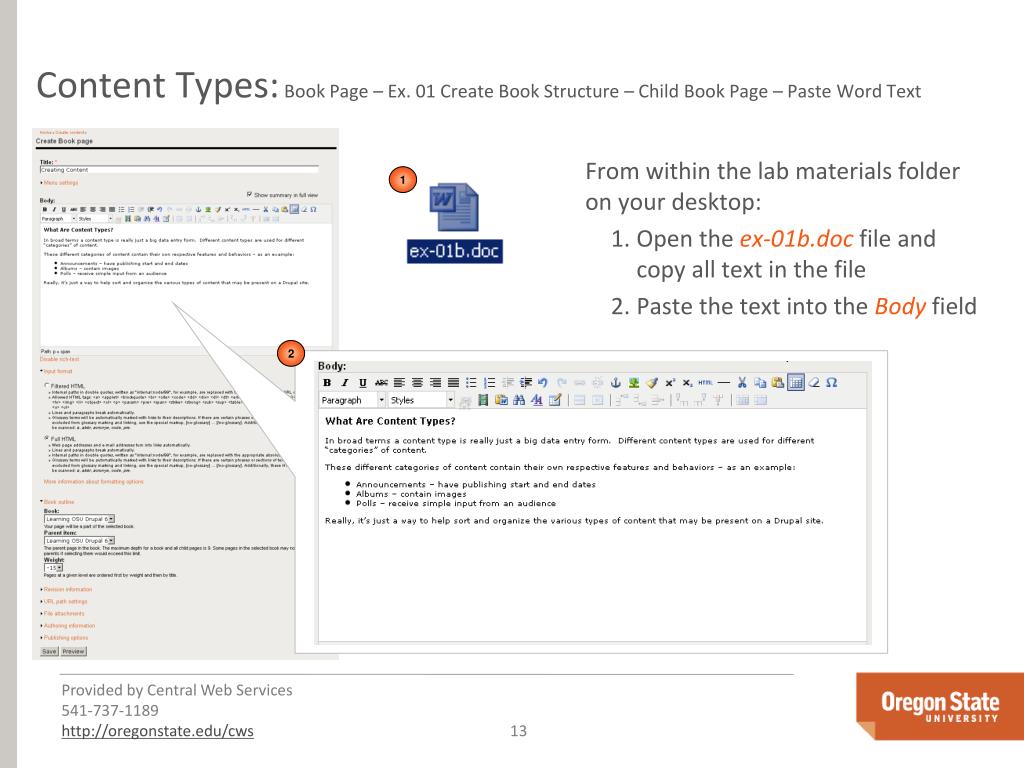1024x768 pixels.
Task: Expand the Authoring information section
Action: pyautogui.click(x=69, y=626)
